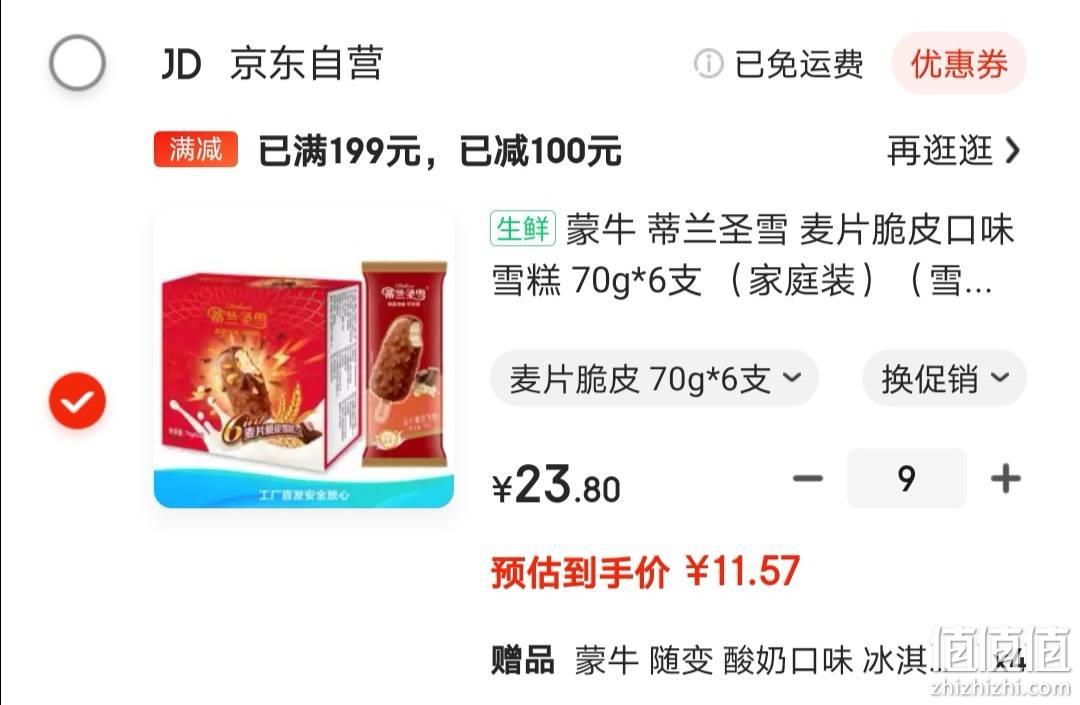
Task: Open the 京东自营 store name
Action: point(307,64)
